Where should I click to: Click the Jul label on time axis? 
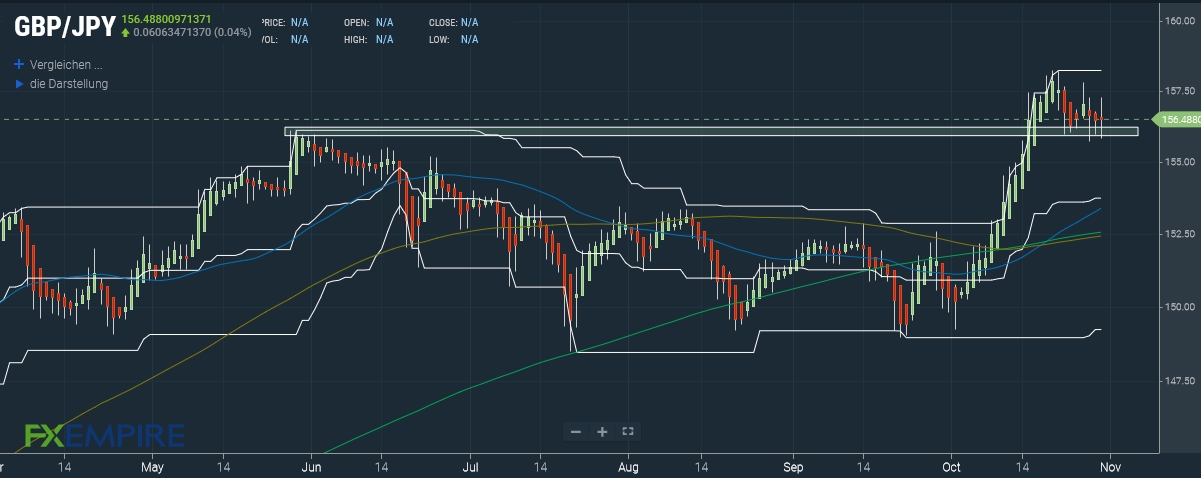[x=471, y=467]
